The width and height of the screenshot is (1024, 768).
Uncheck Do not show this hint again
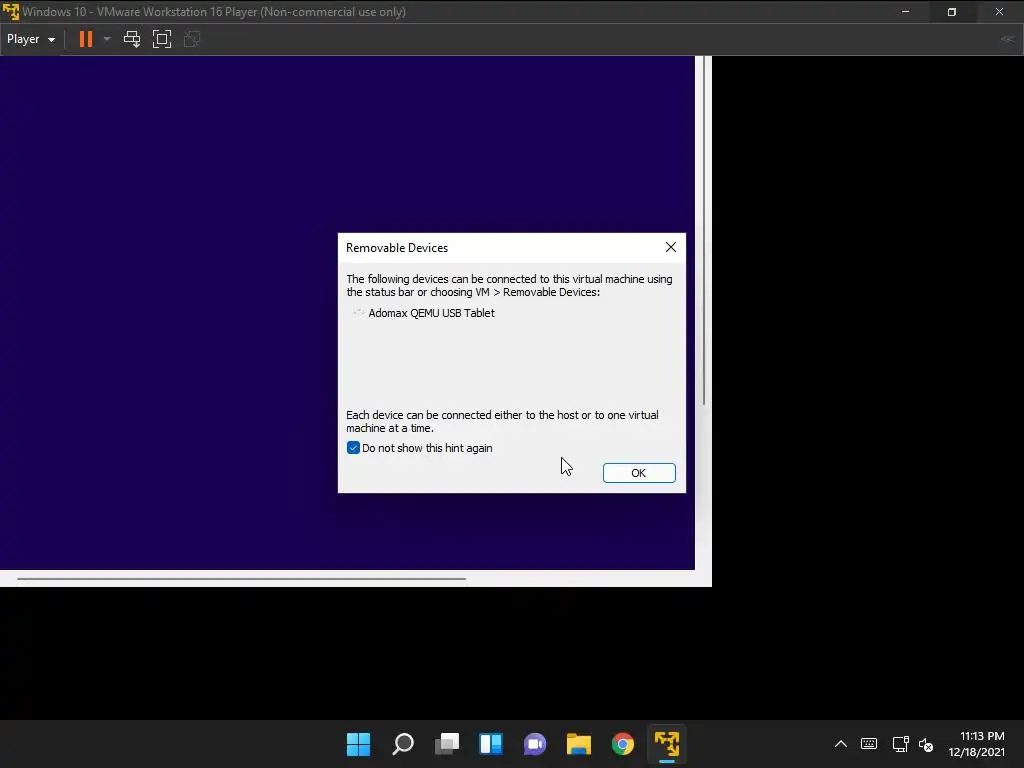353,448
